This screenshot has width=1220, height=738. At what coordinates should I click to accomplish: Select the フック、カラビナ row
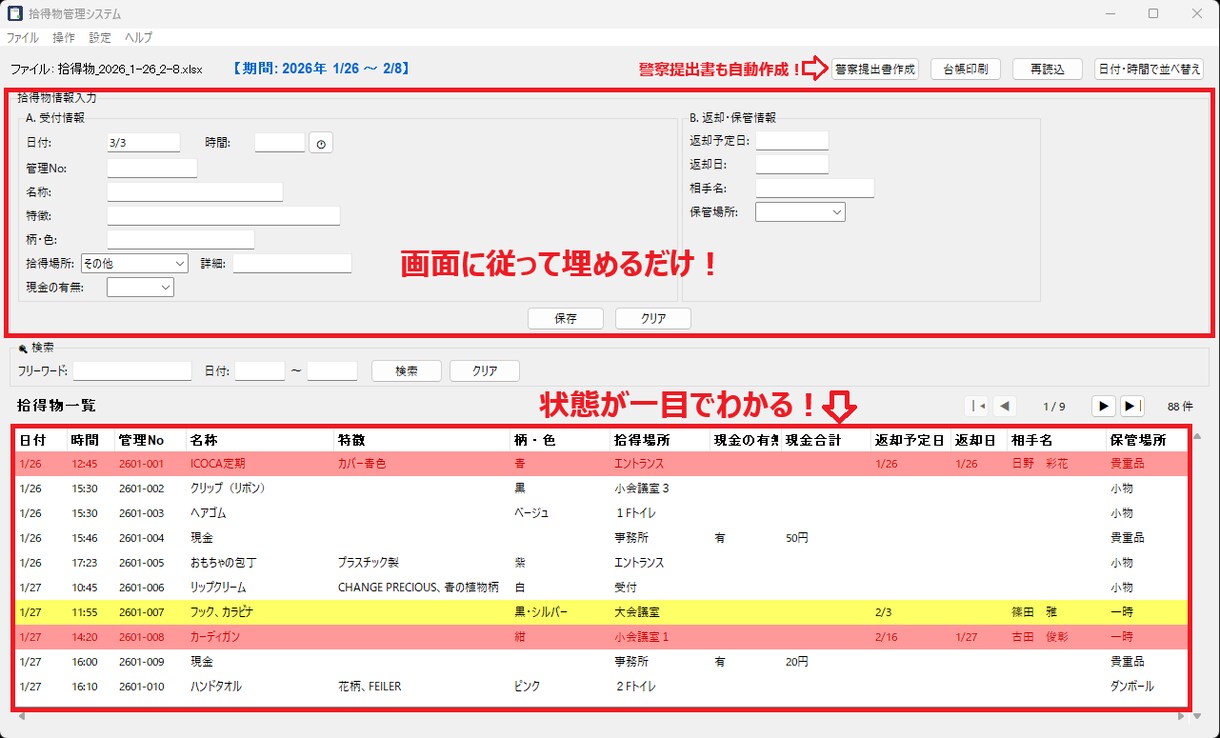click(x=601, y=612)
